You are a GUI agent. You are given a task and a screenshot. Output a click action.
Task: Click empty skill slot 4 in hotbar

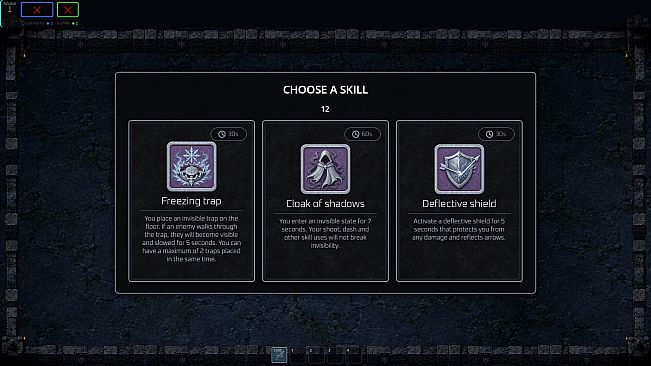[x=353, y=356]
